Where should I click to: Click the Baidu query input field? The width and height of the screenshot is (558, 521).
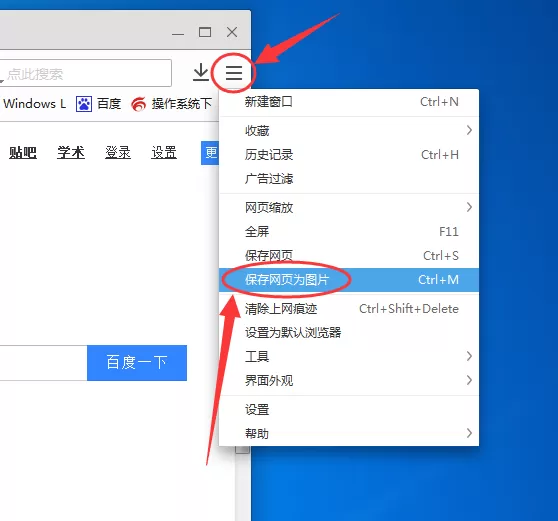coord(43,363)
